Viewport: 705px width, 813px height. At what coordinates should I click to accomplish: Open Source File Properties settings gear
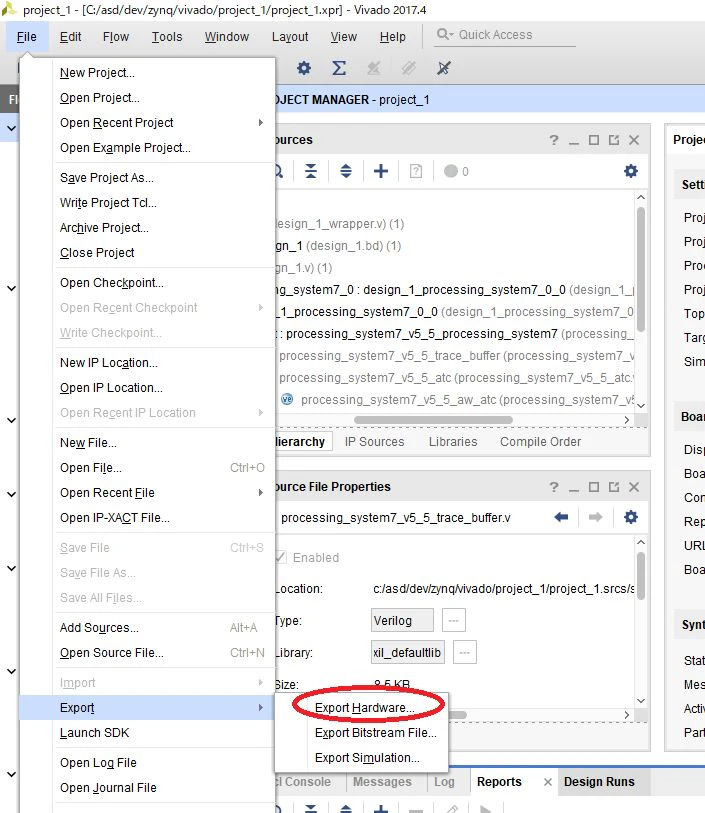[631, 517]
